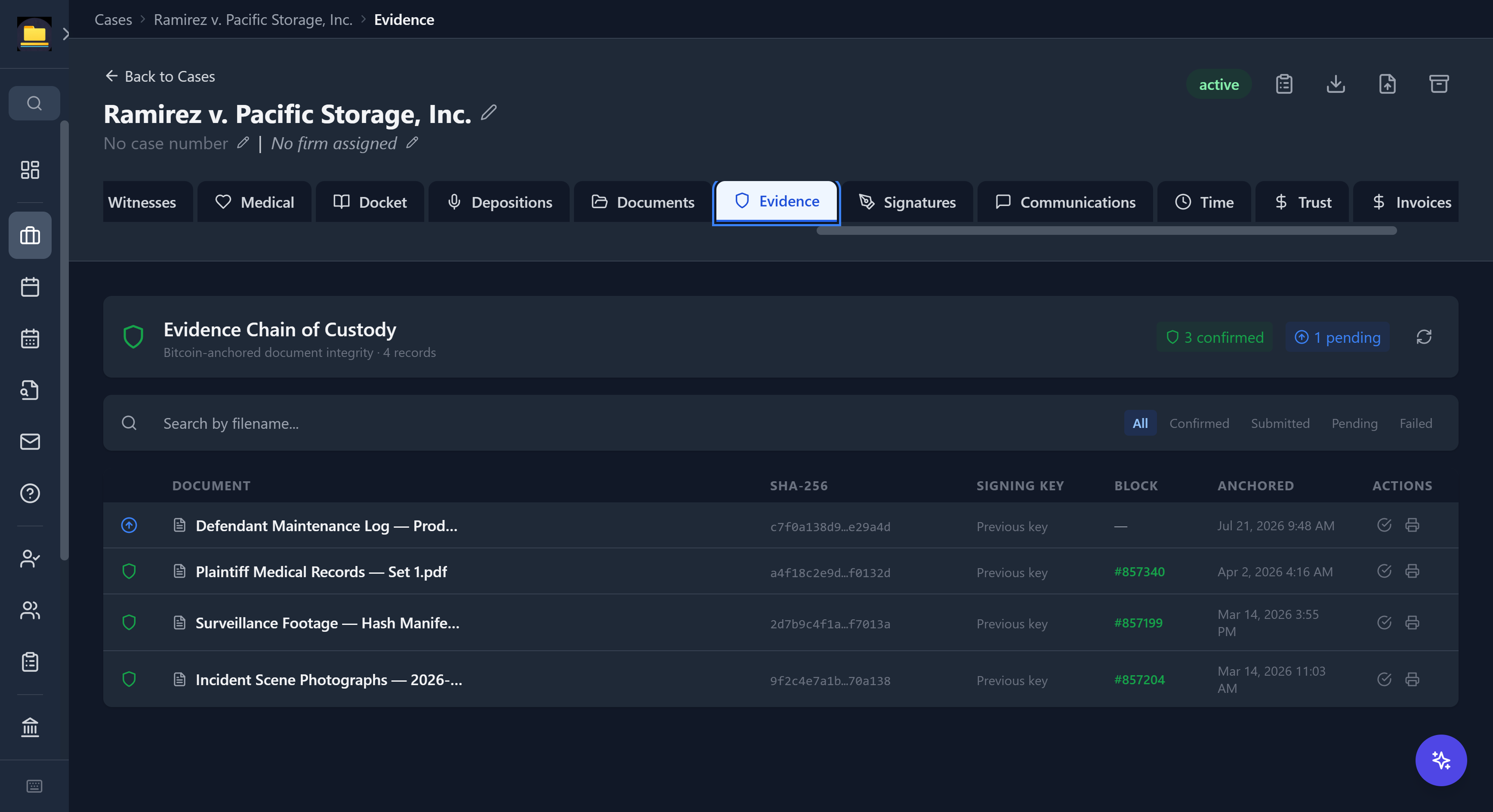Open the schedule calendar-days icon in sidebar
The height and width of the screenshot is (812, 1493).
30,338
